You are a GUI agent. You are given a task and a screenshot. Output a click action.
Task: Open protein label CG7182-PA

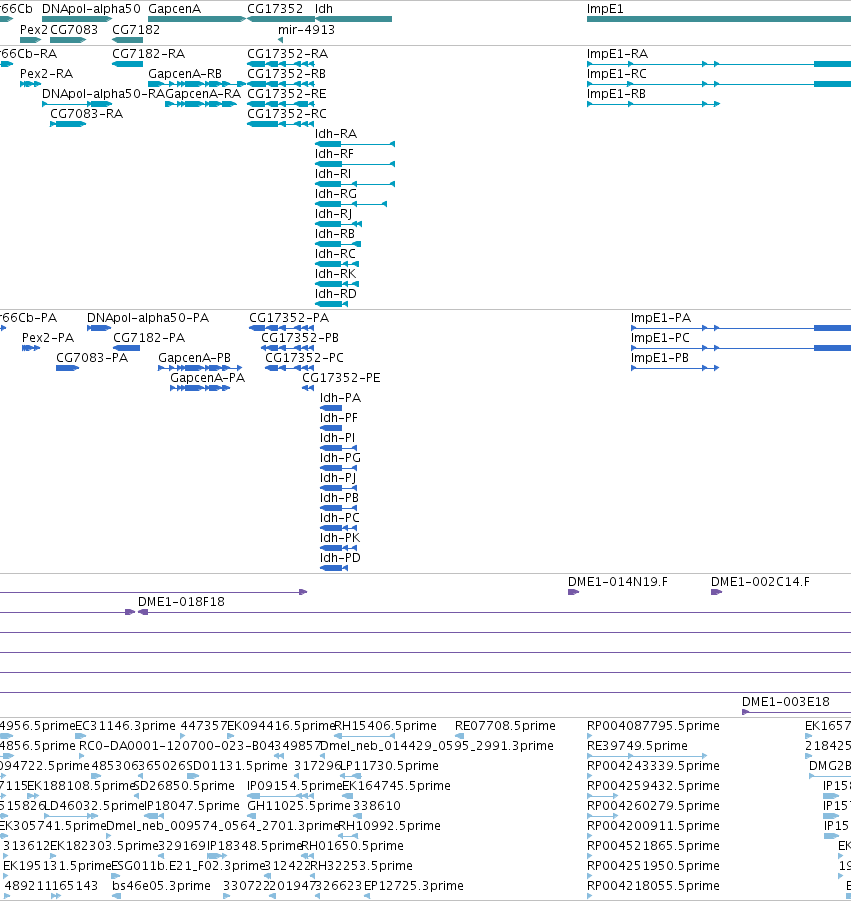click(149, 338)
